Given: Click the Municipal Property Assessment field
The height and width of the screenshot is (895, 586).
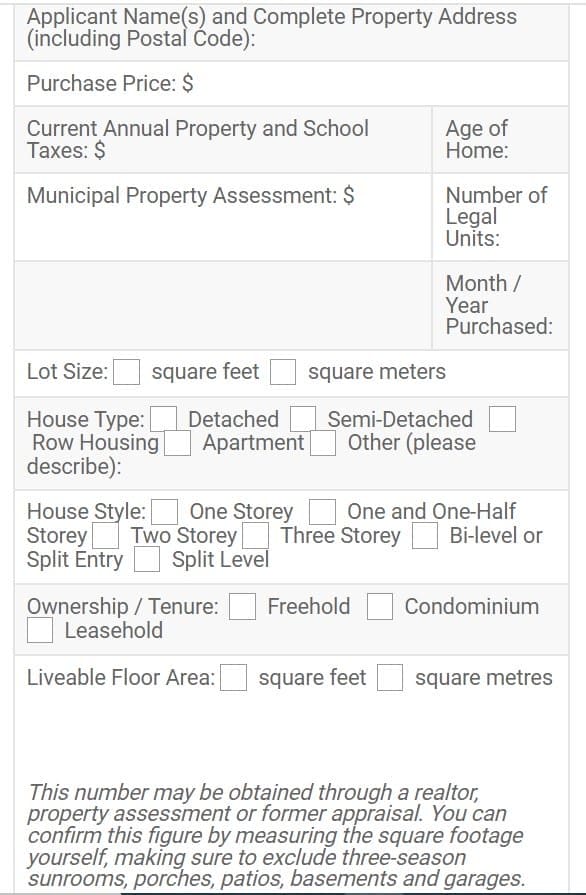Looking at the screenshot, I should 223,217.
